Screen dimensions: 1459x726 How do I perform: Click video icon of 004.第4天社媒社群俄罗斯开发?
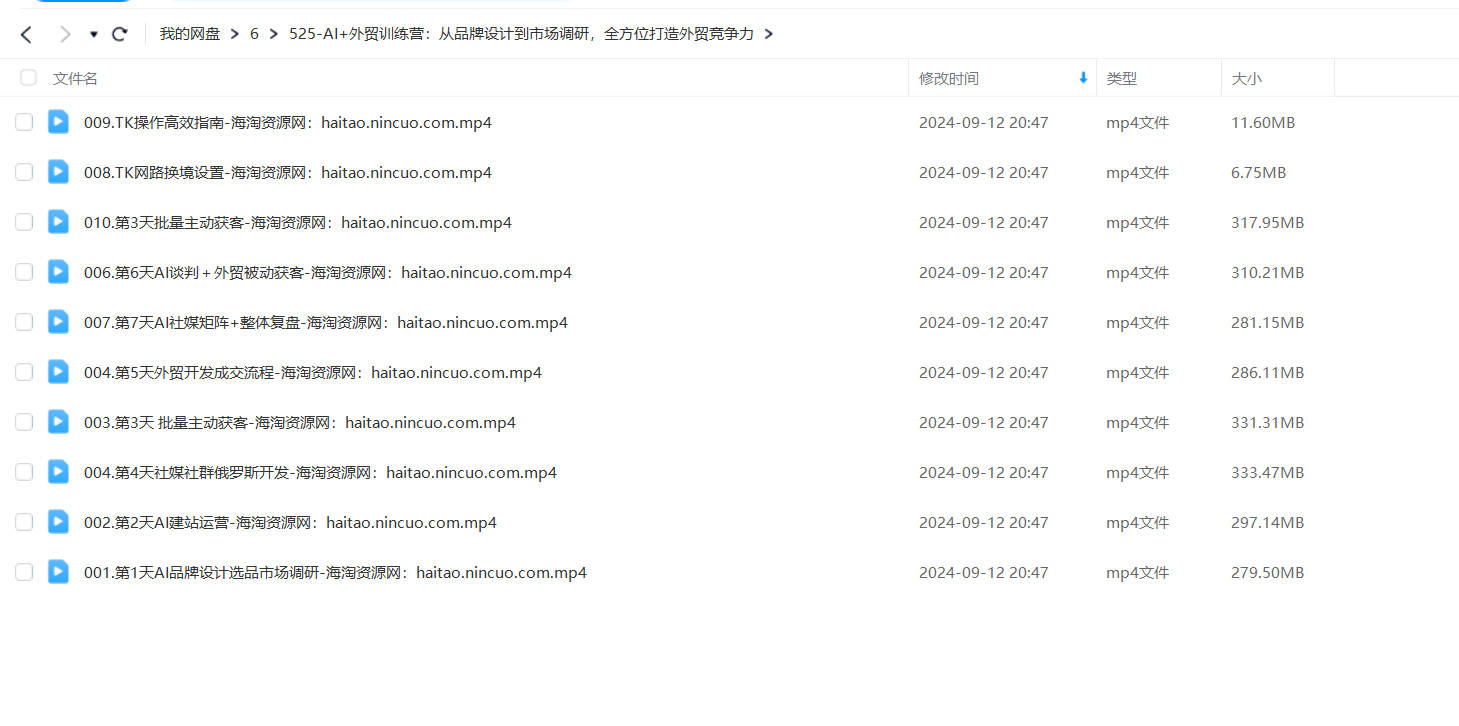point(59,471)
